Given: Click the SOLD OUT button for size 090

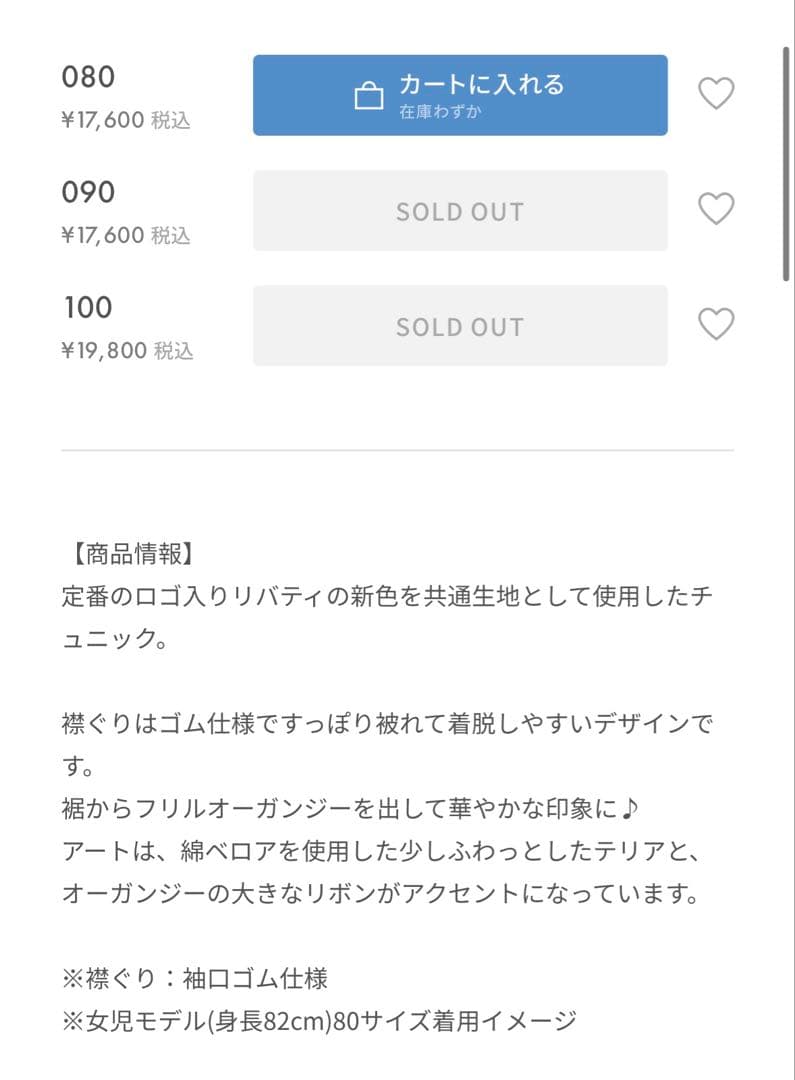Looking at the screenshot, I should point(460,211).
